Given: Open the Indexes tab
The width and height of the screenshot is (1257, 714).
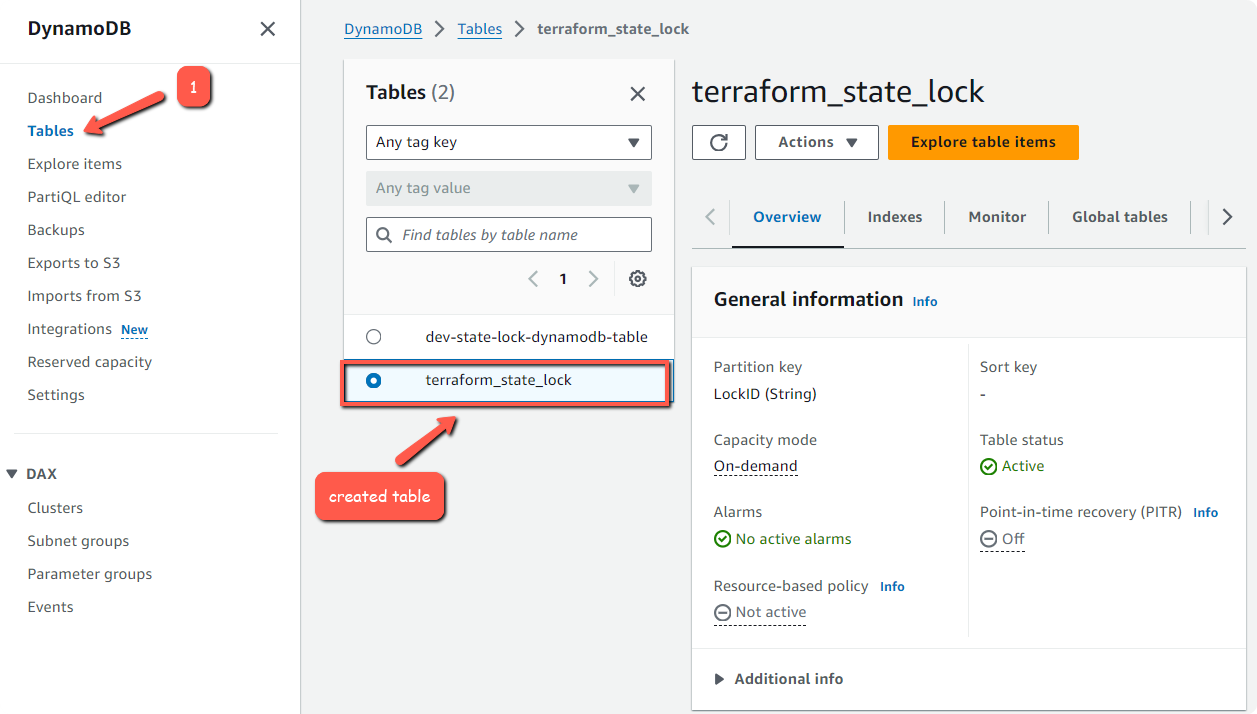Looking at the screenshot, I should [x=894, y=216].
